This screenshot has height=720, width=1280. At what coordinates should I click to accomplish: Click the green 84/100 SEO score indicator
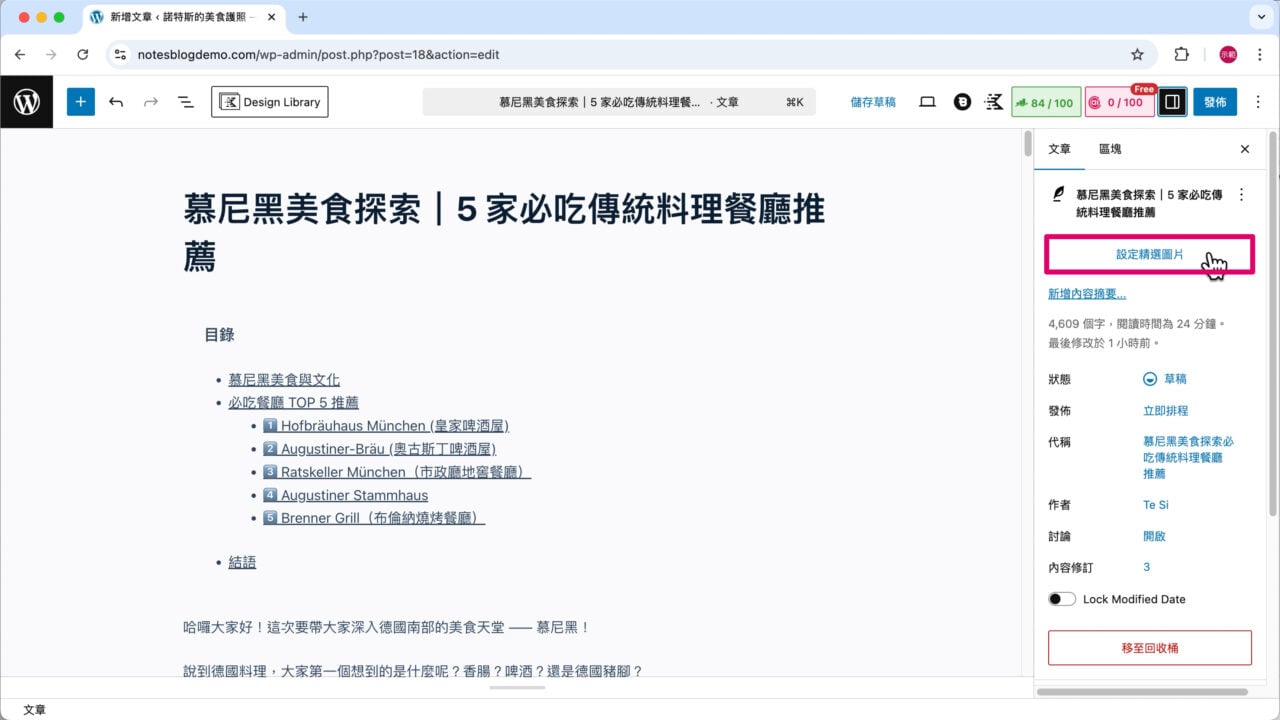coord(1046,101)
